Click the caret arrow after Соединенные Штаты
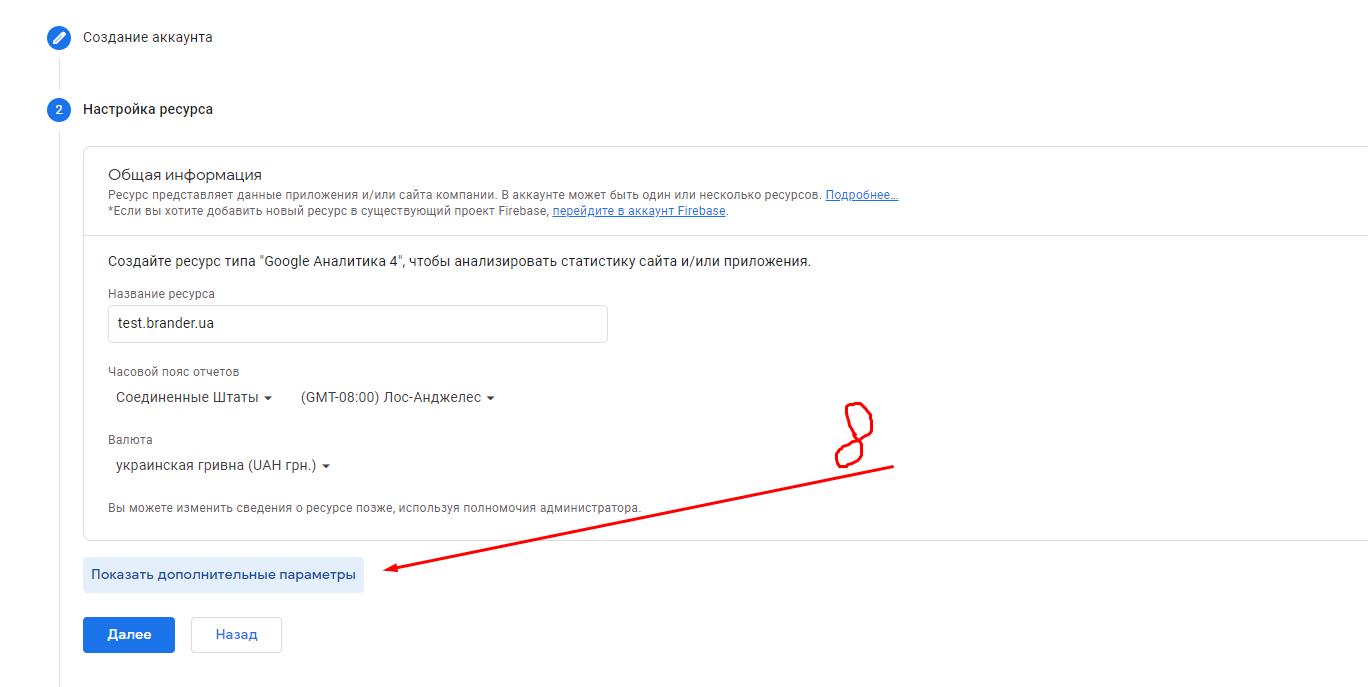The width and height of the screenshot is (1368, 687). pyautogui.click(x=268, y=398)
